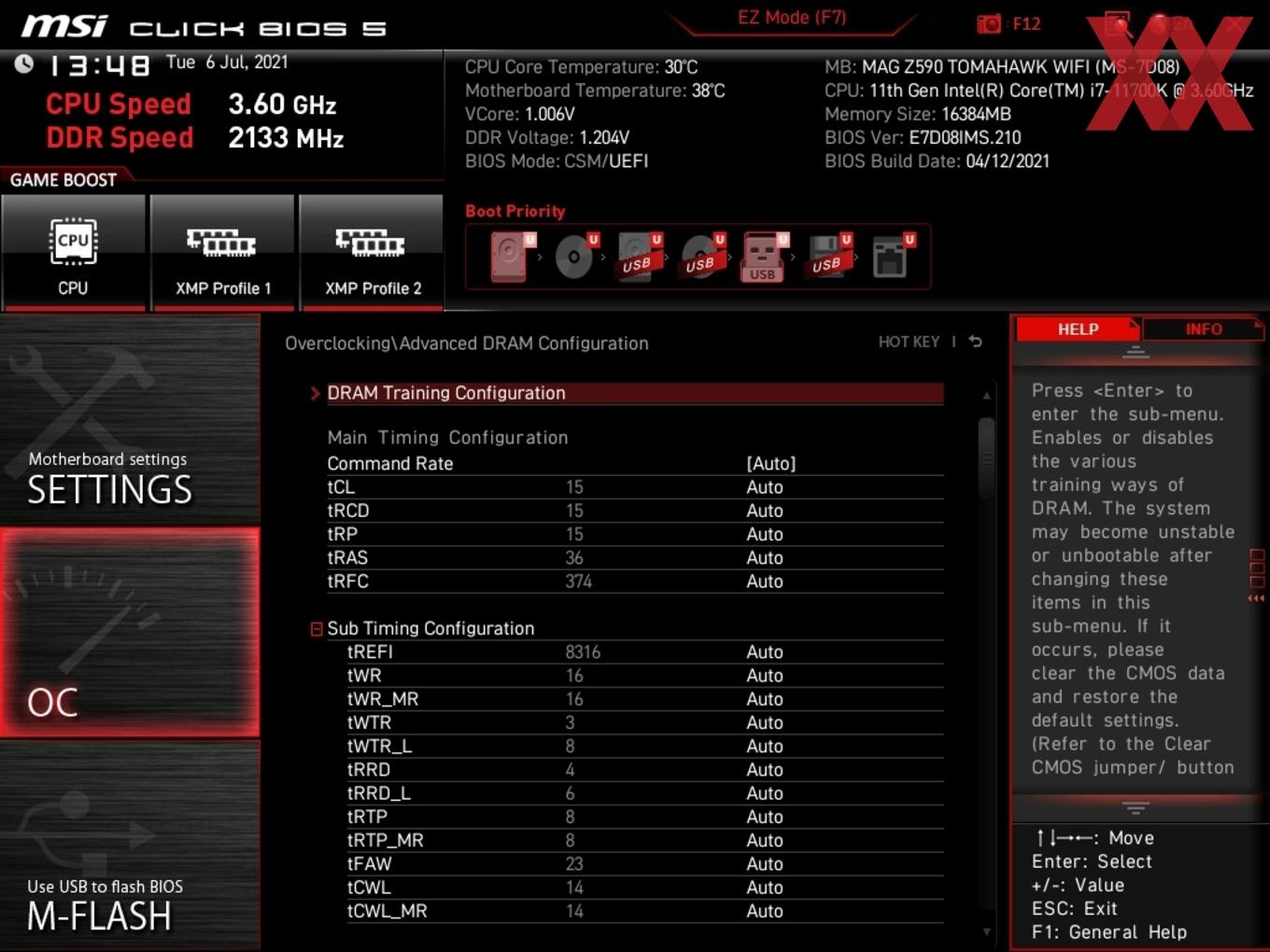1270x952 pixels.
Task: Select the hard disk boot device icon
Action: tap(510, 256)
